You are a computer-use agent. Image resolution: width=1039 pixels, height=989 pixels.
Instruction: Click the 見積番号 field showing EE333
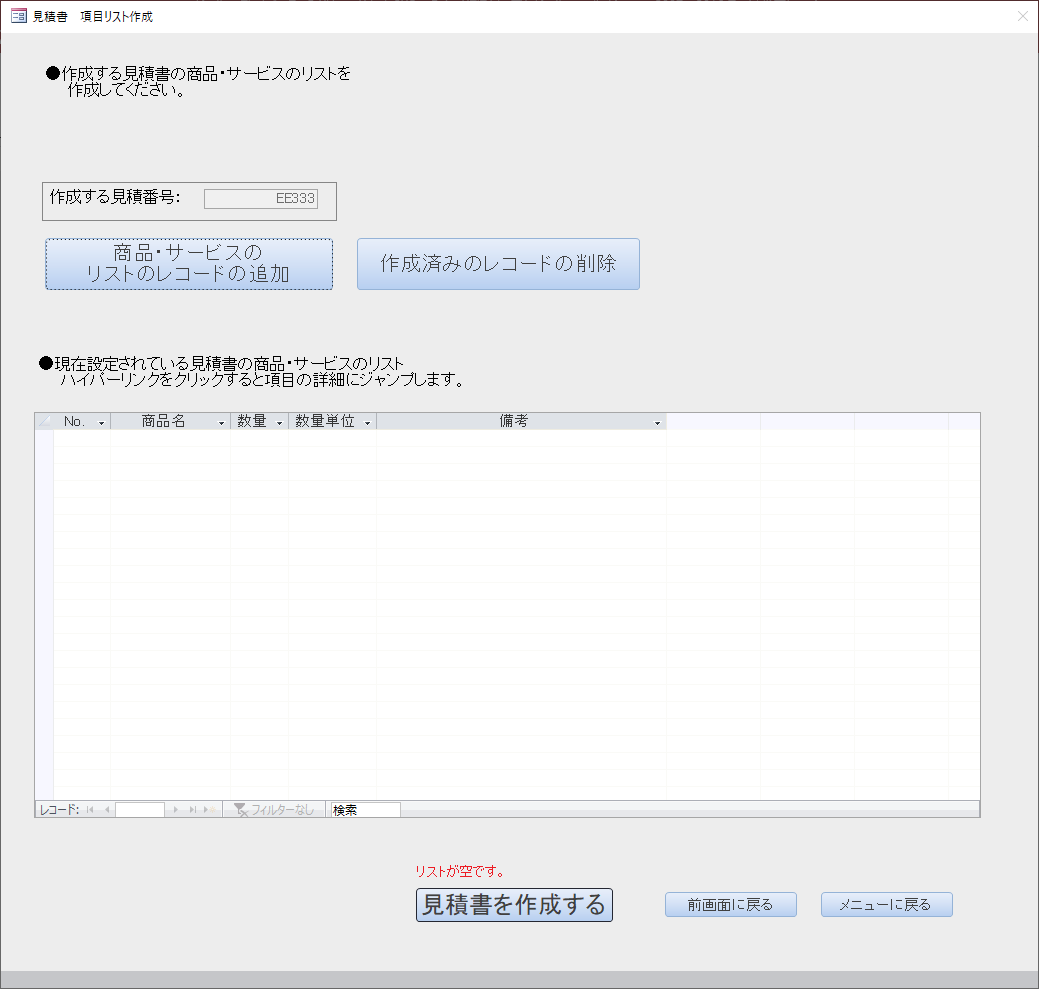(x=260, y=199)
